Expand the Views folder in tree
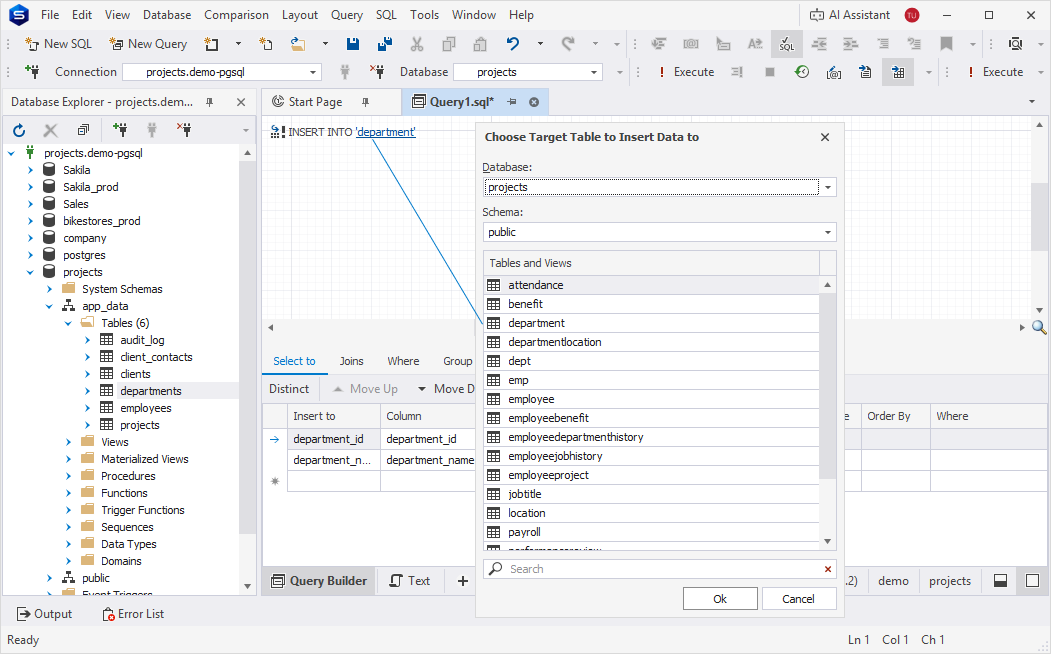Image resolution: width=1051 pixels, height=654 pixels. tap(68, 442)
